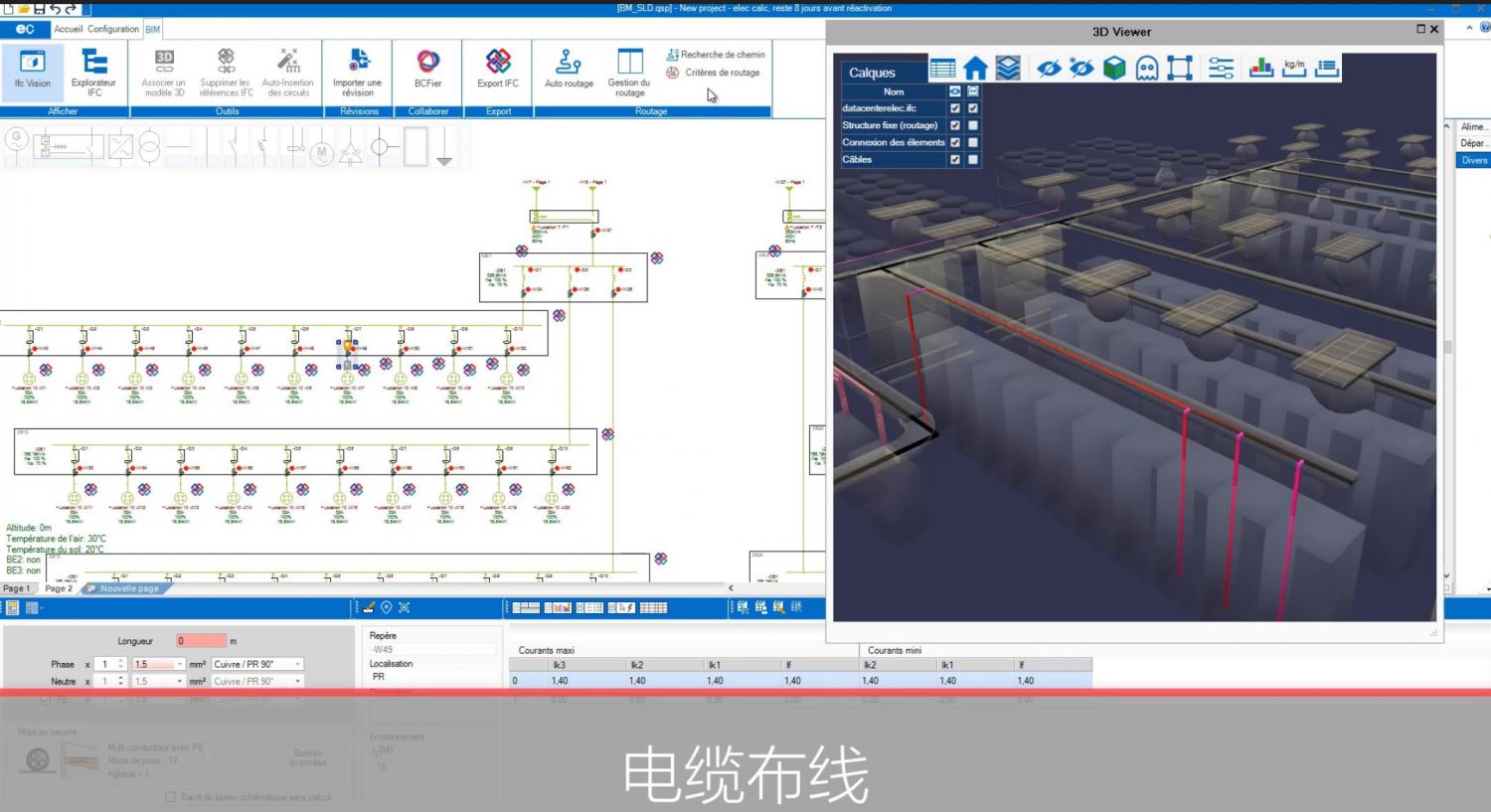Open Ifc Vision viewer
The height and width of the screenshot is (812, 1491).
click(32, 71)
